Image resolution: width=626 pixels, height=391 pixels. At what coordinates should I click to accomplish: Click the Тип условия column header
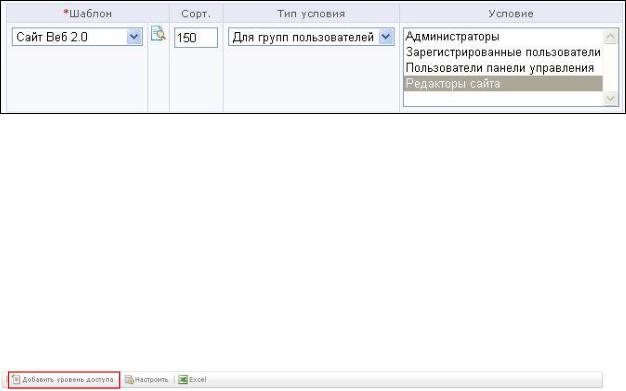[311, 14]
